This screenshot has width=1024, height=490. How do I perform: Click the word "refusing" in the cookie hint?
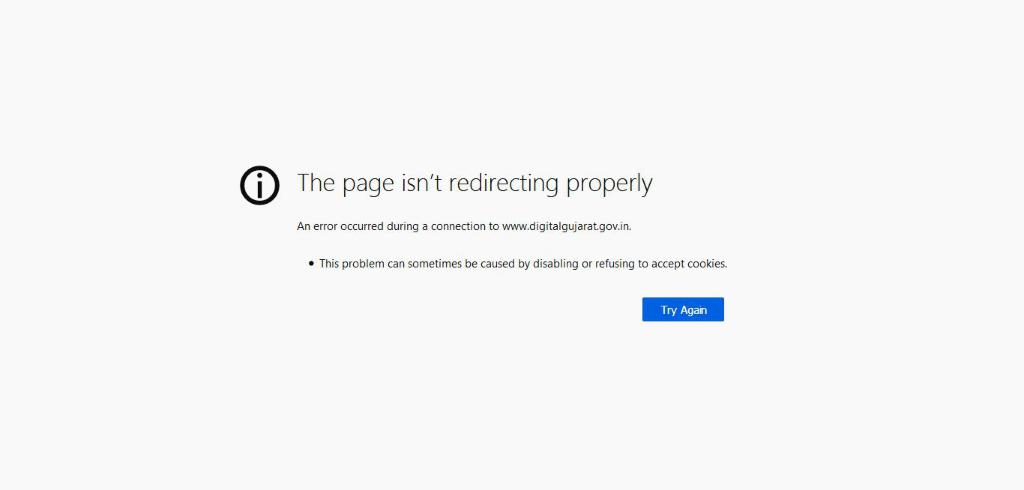tap(615, 264)
